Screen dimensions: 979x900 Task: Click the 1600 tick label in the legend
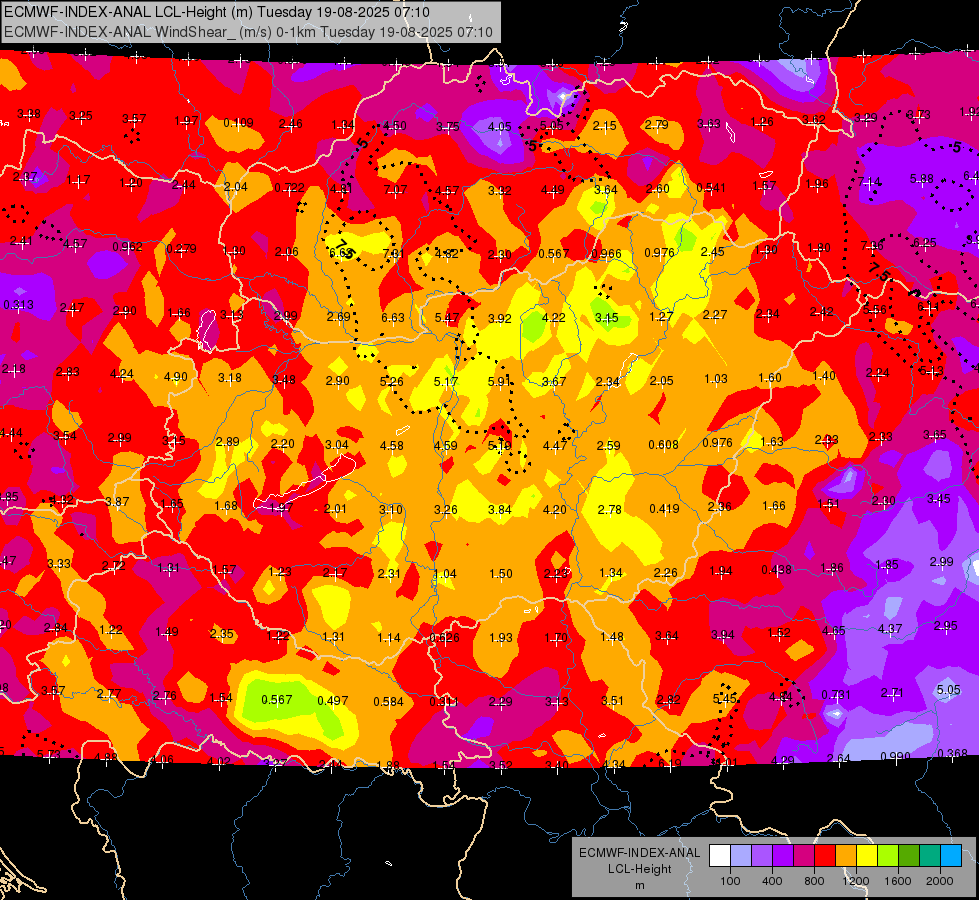pos(897,881)
